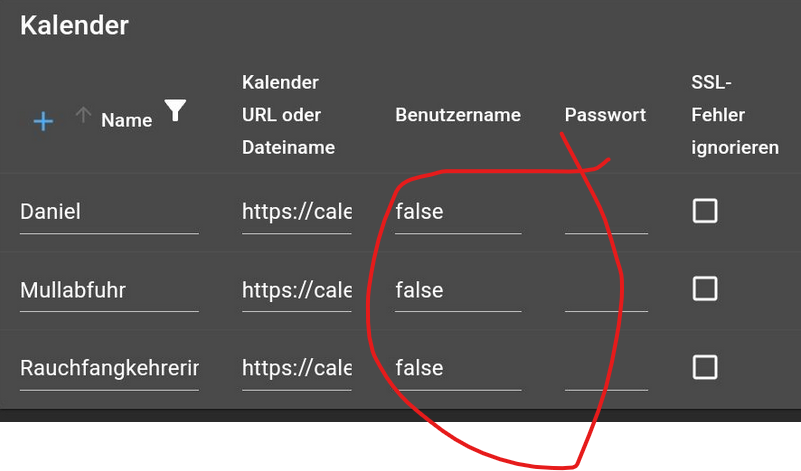Select the Passwort column header
The height and width of the screenshot is (471, 801).
tap(605, 115)
